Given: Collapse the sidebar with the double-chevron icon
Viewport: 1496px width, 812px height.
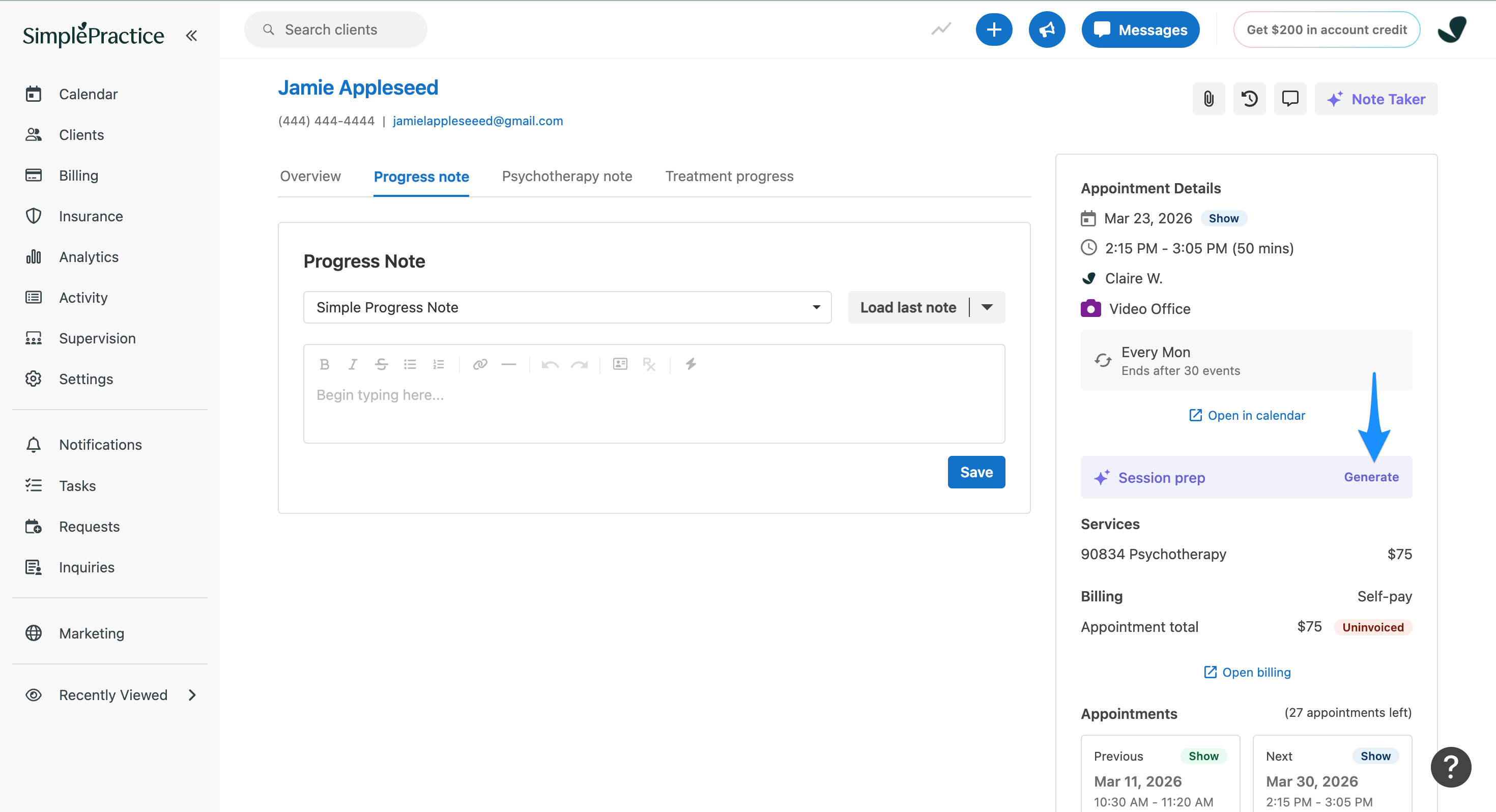Looking at the screenshot, I should coord(192,36).
